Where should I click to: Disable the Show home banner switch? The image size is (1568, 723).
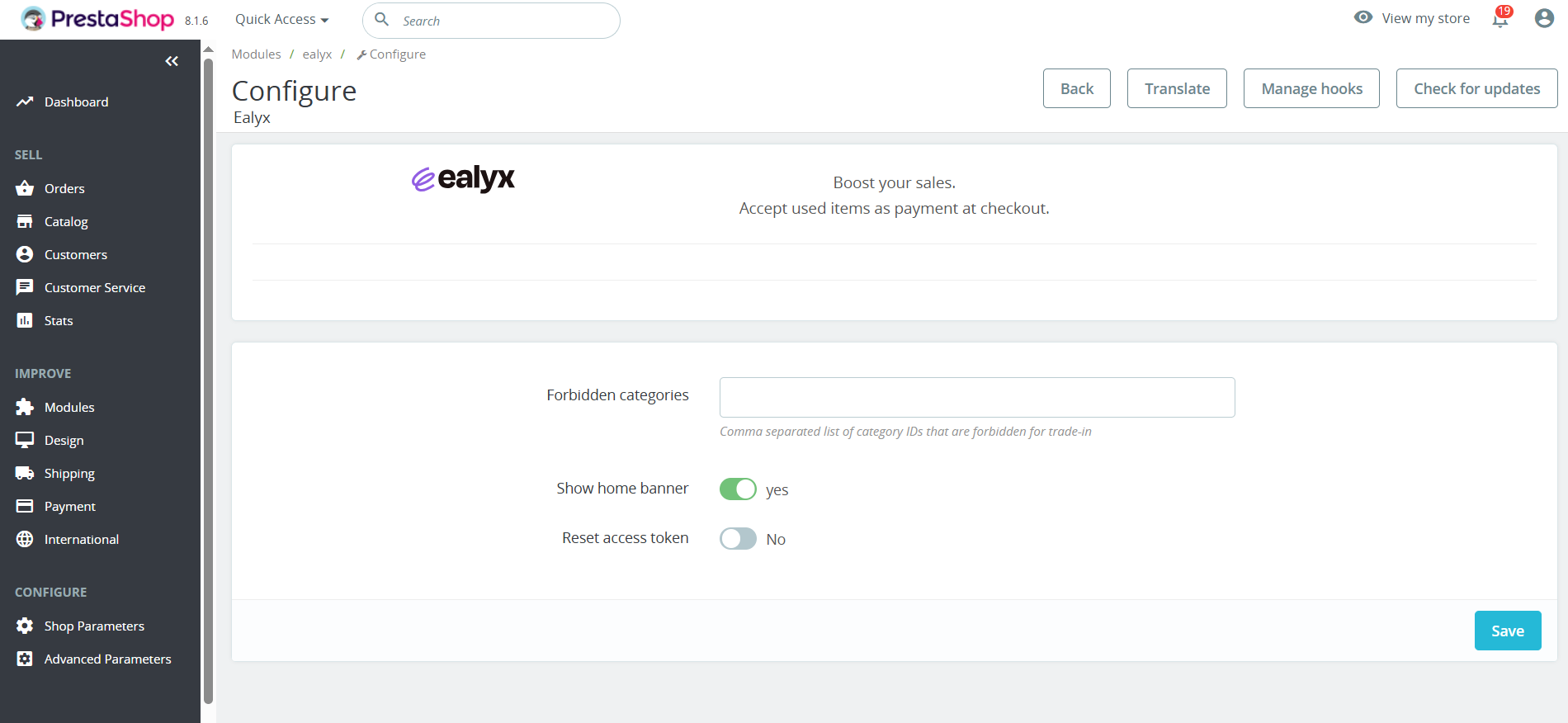coord(738,489)
